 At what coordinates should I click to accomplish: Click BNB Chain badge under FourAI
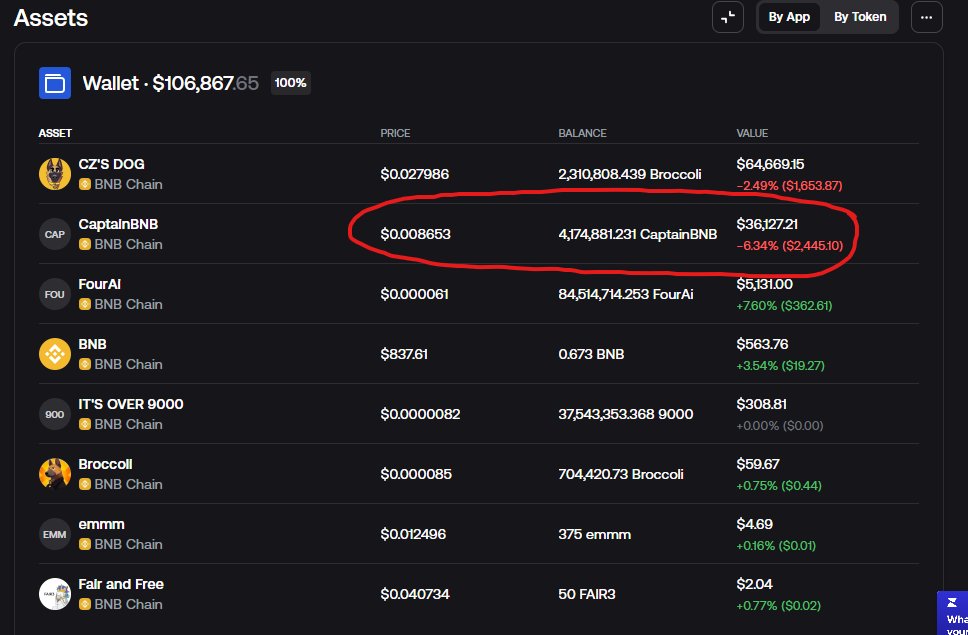click(x=121, y=304)
